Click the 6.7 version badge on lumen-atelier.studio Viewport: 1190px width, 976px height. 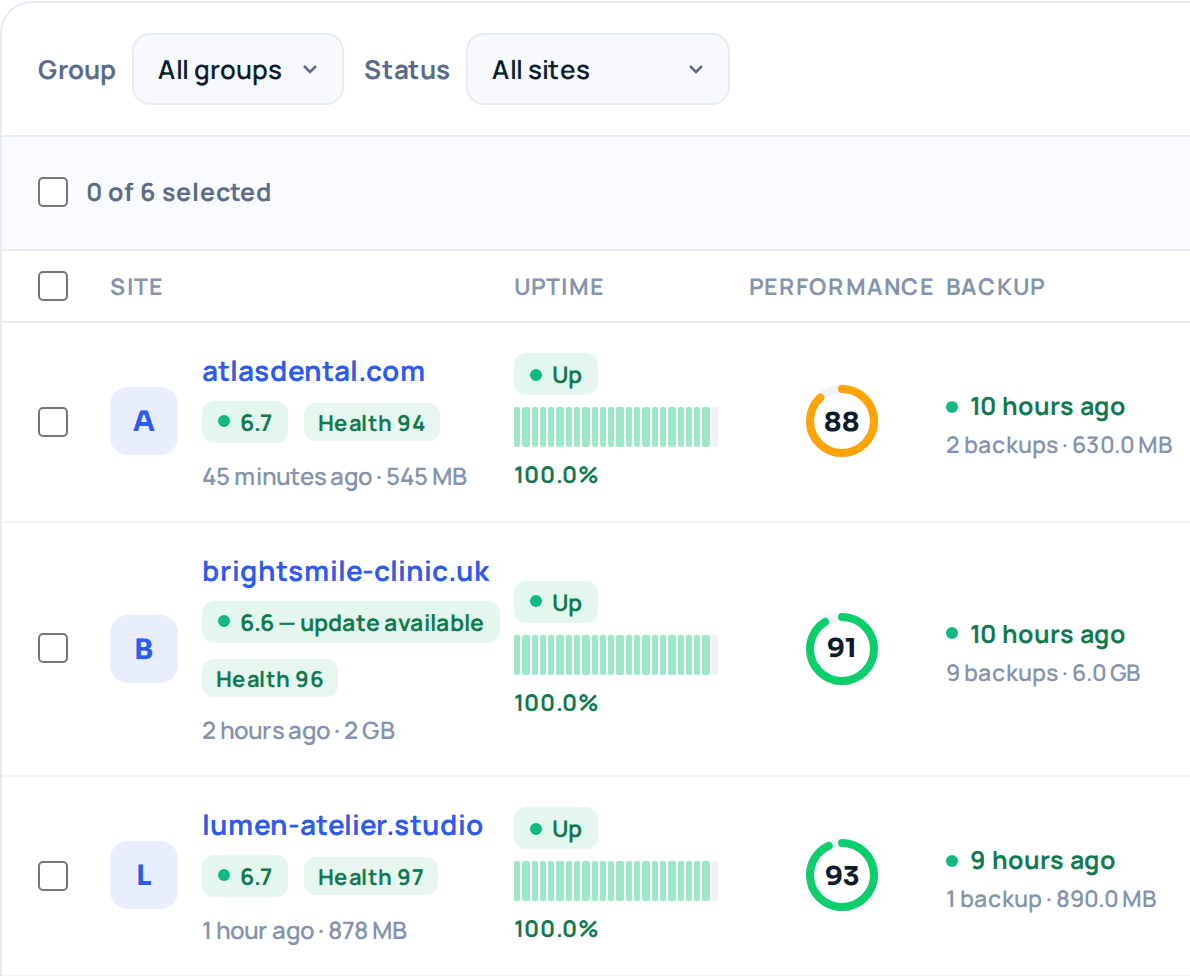(244, 877)
